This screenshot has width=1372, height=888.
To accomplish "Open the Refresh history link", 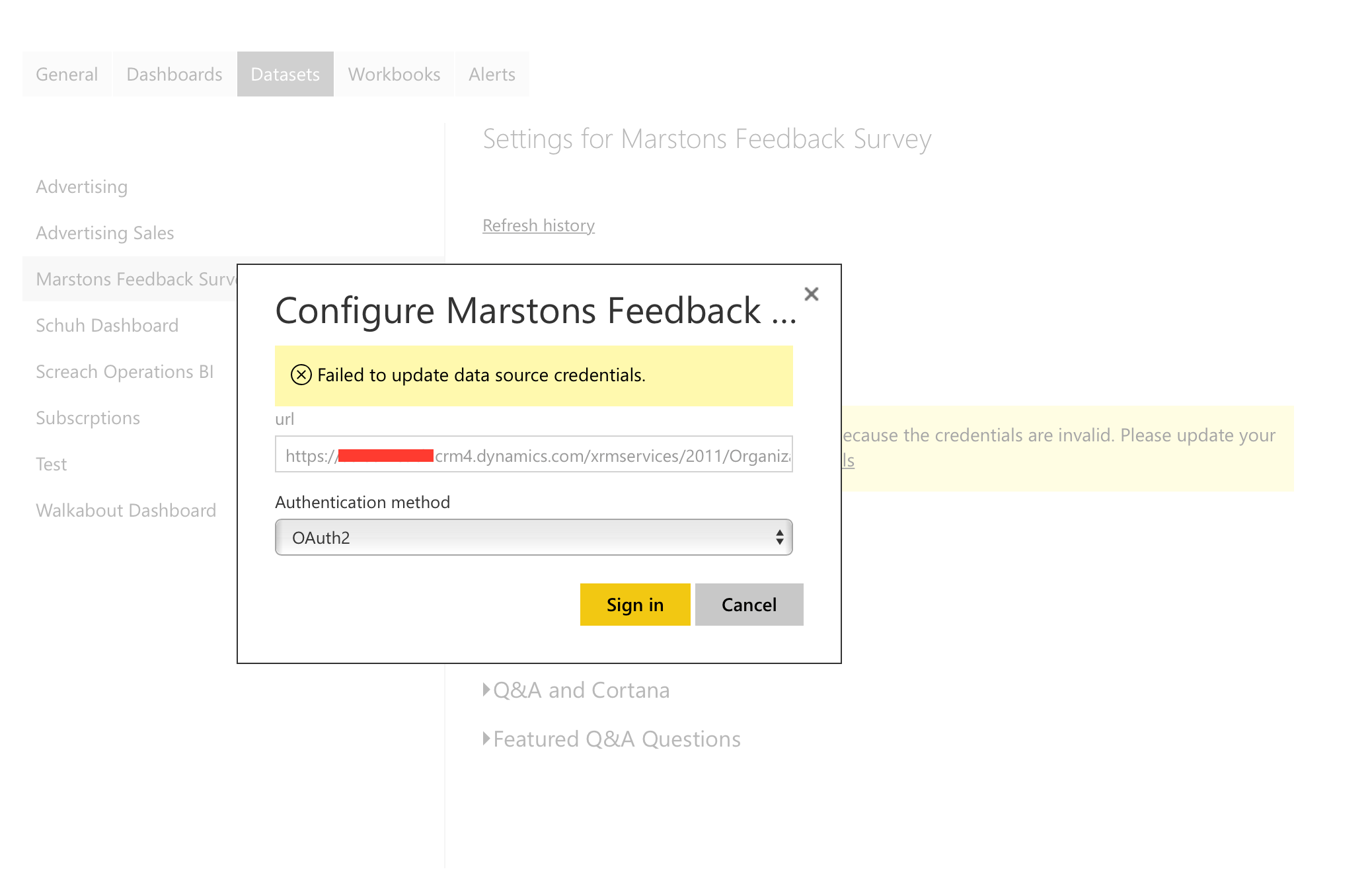I will pos(538,225).
